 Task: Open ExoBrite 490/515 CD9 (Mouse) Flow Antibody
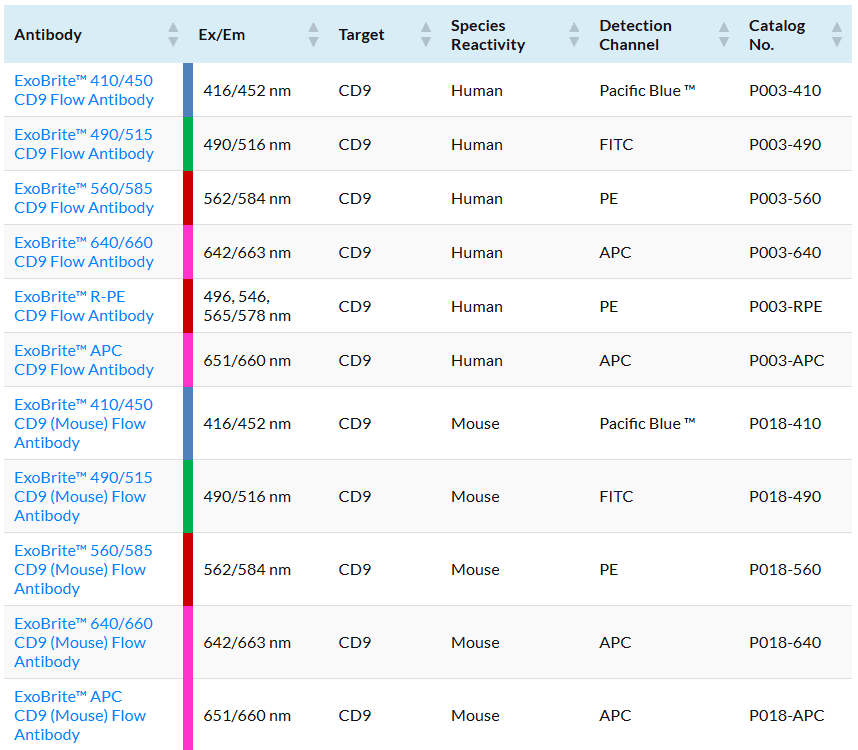pos(83,497)
